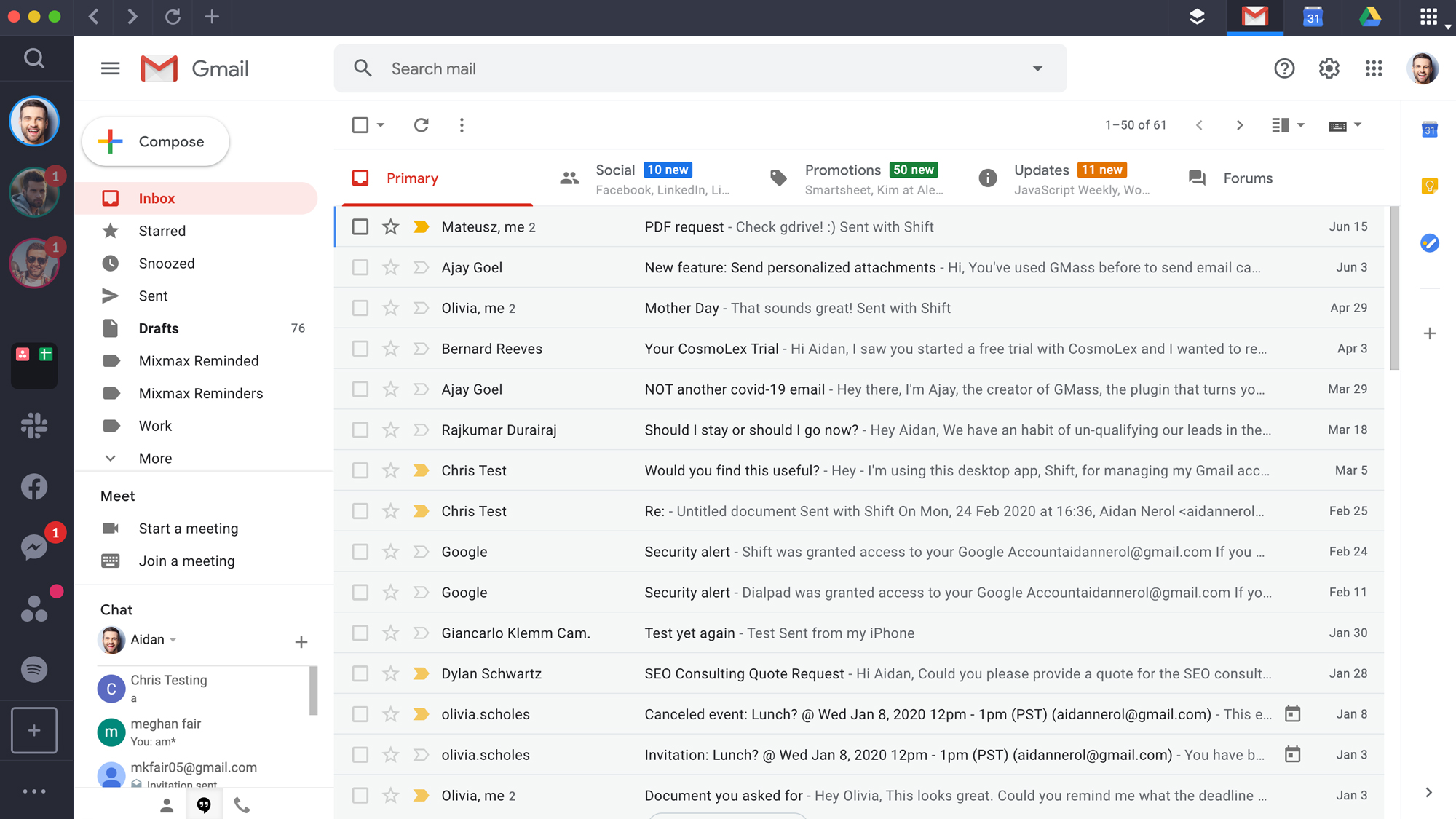The image size is (1456, 819).
Task: Click next page navigation arrow
Action: point(1238,125)
